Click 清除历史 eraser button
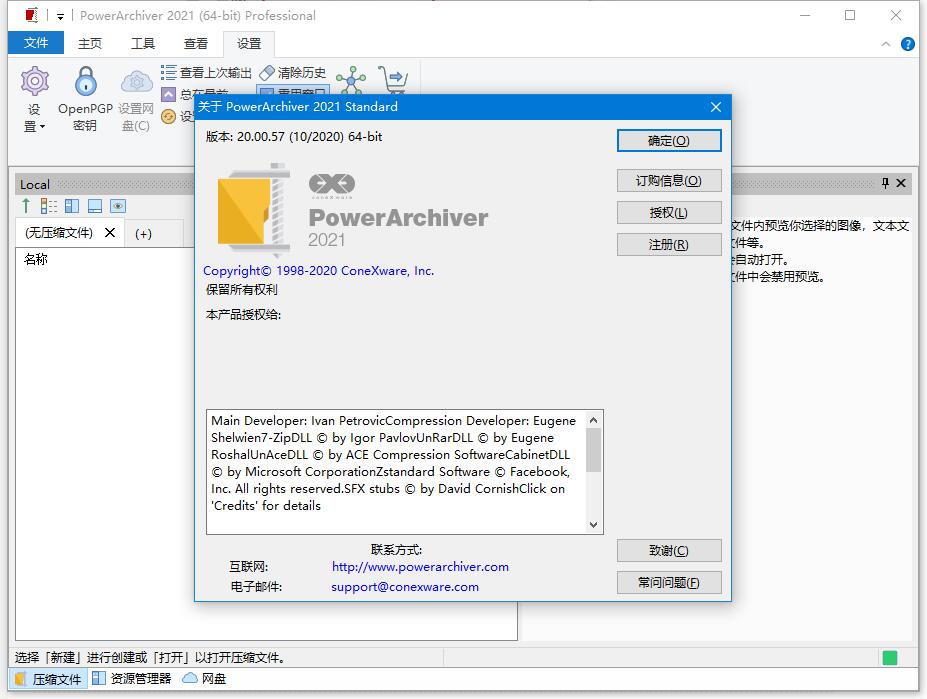Viewport: 927px width, 699px height. tap(293, 73)
